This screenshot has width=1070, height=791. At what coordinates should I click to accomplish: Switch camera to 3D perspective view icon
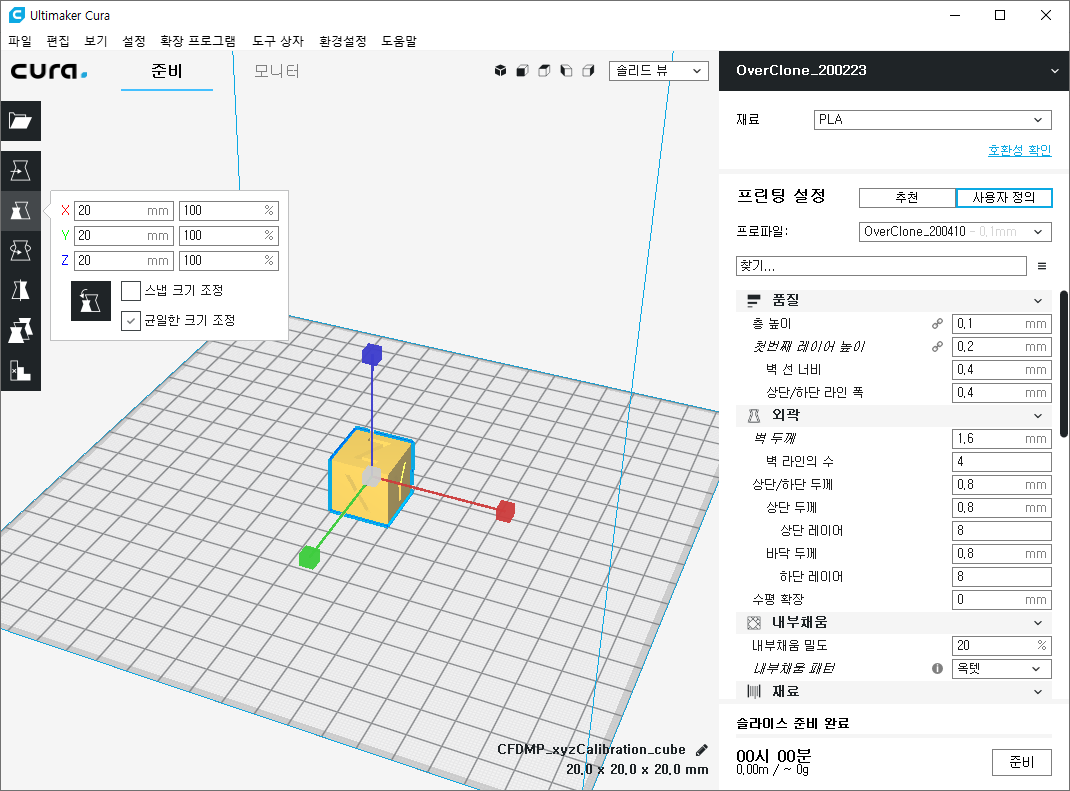tap(500, 70)
